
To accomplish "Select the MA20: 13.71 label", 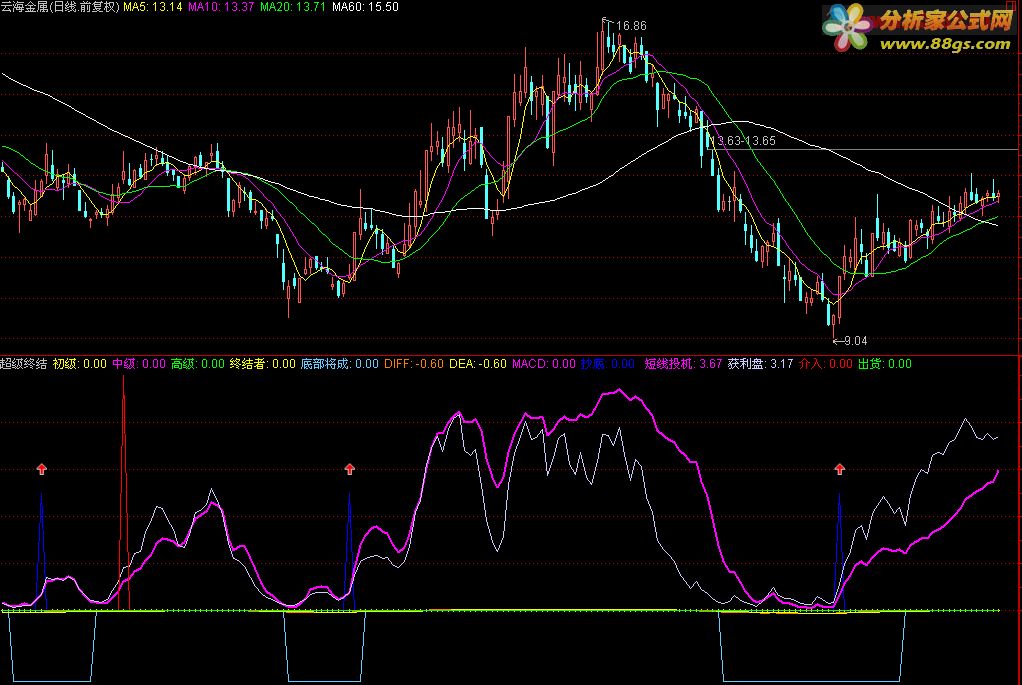I will coord(293,7).
